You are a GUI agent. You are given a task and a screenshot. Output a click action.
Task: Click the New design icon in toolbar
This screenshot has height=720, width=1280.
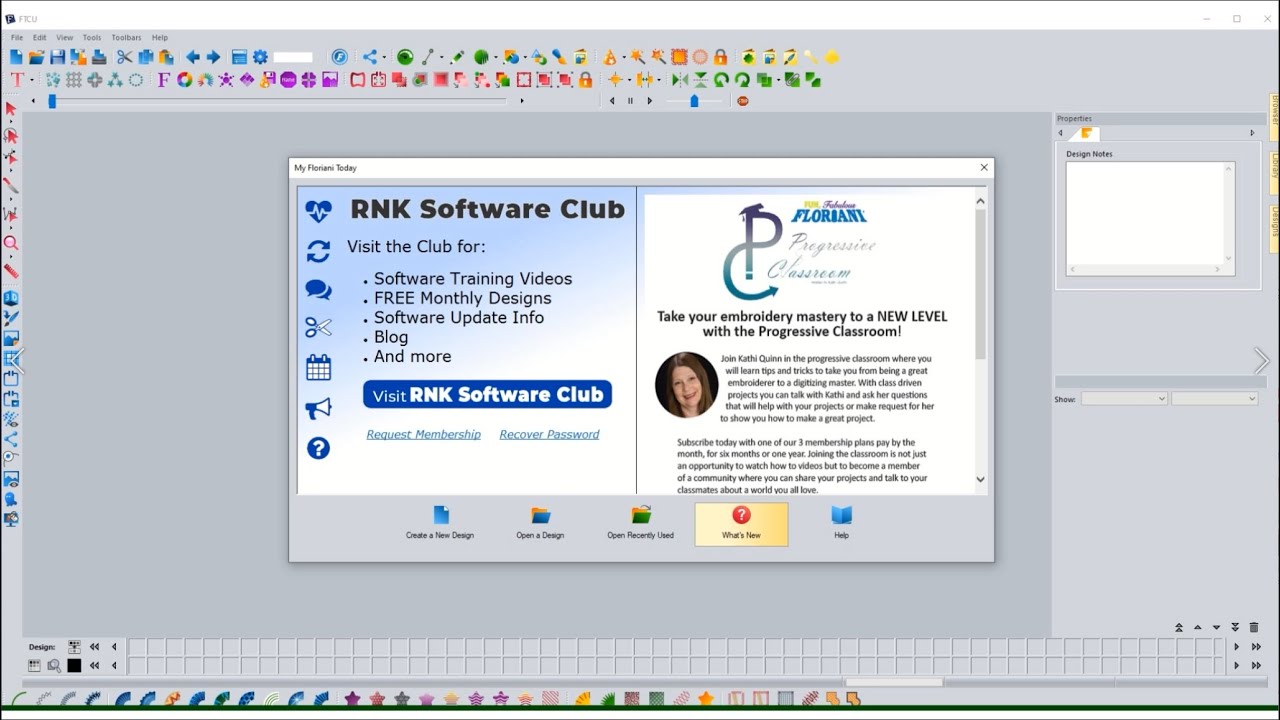pos(17,57)
